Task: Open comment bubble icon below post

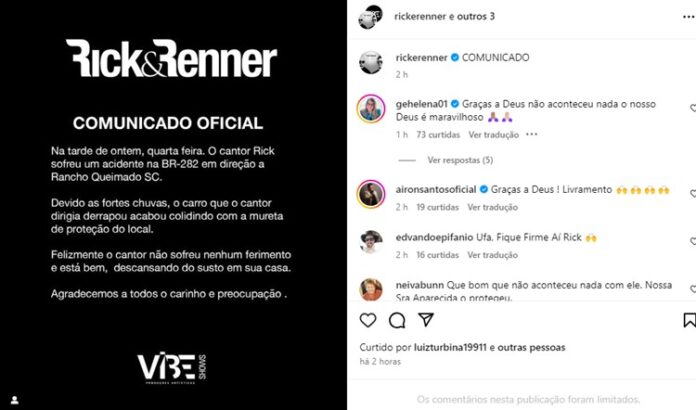Action: pyautogui.click(x=397, y=320)
